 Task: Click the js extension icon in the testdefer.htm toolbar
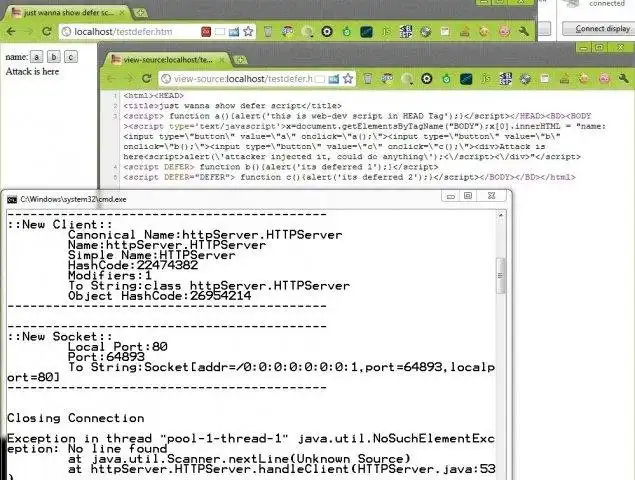386,31
